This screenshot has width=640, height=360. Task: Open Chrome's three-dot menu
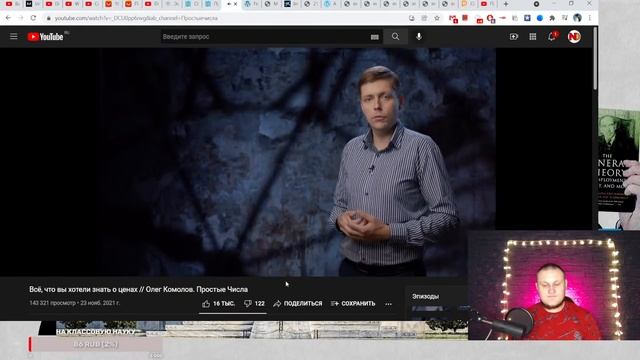589,18
